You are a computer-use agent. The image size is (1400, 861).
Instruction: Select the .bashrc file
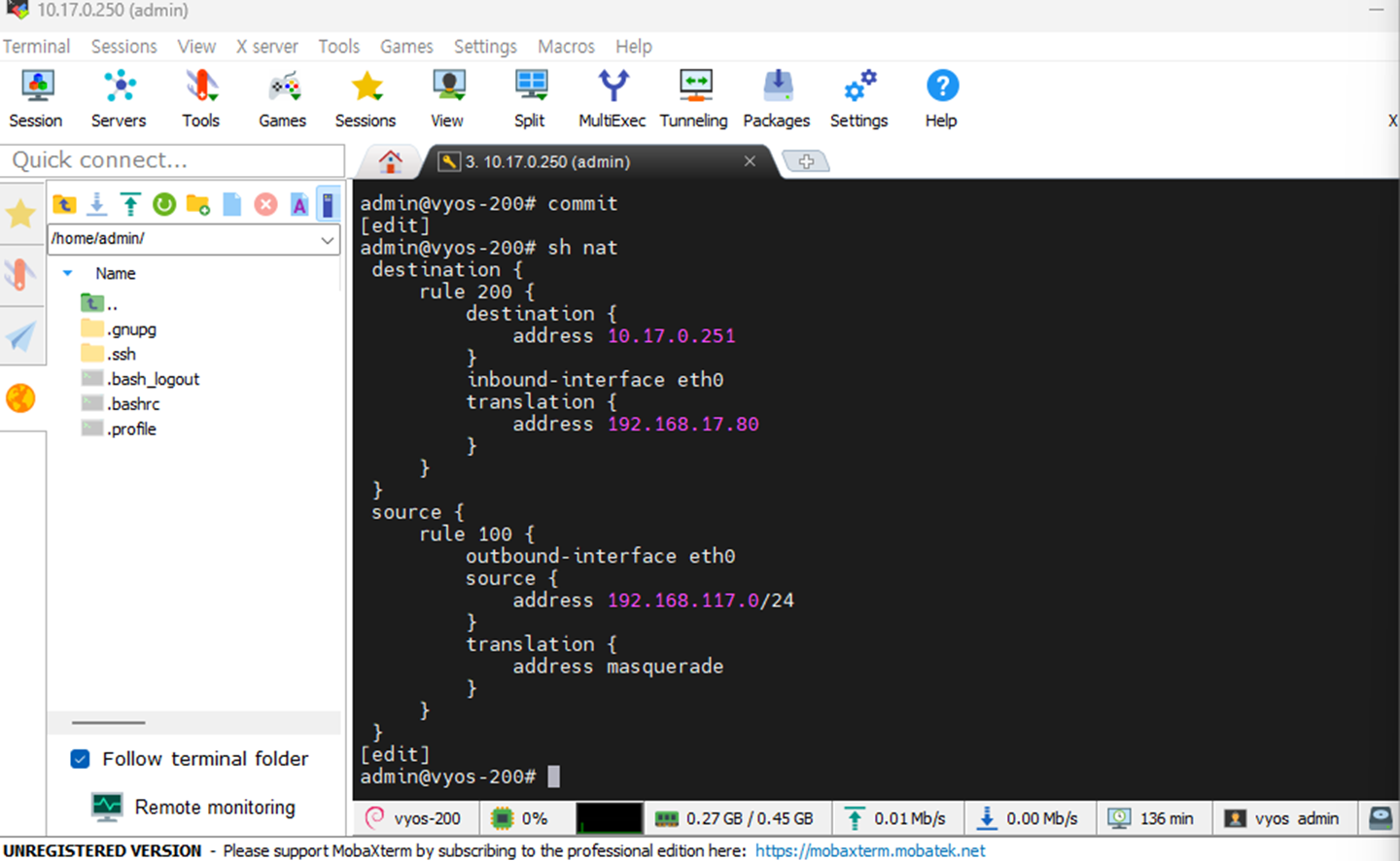click(122, 404)
